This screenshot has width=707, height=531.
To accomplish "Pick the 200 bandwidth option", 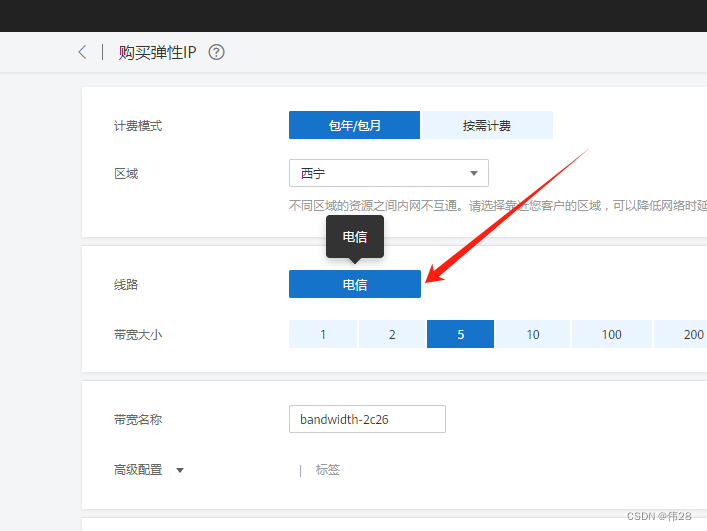I will click(x=690, y=335).
